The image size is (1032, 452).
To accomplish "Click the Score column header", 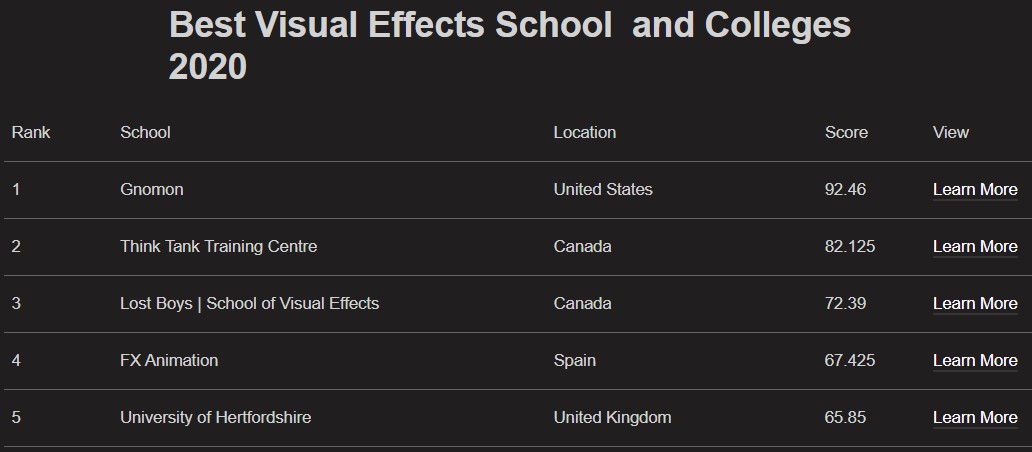I will (846, 132).
